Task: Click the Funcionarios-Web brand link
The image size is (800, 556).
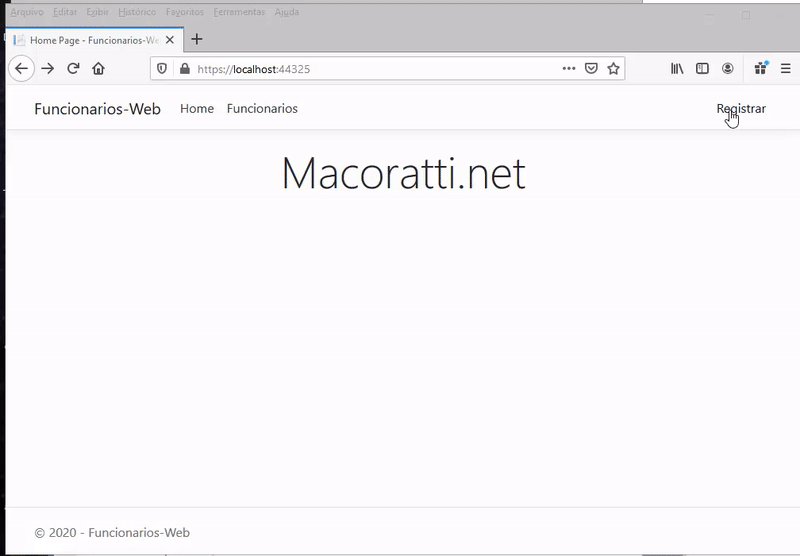Action: tap(97, 109)
